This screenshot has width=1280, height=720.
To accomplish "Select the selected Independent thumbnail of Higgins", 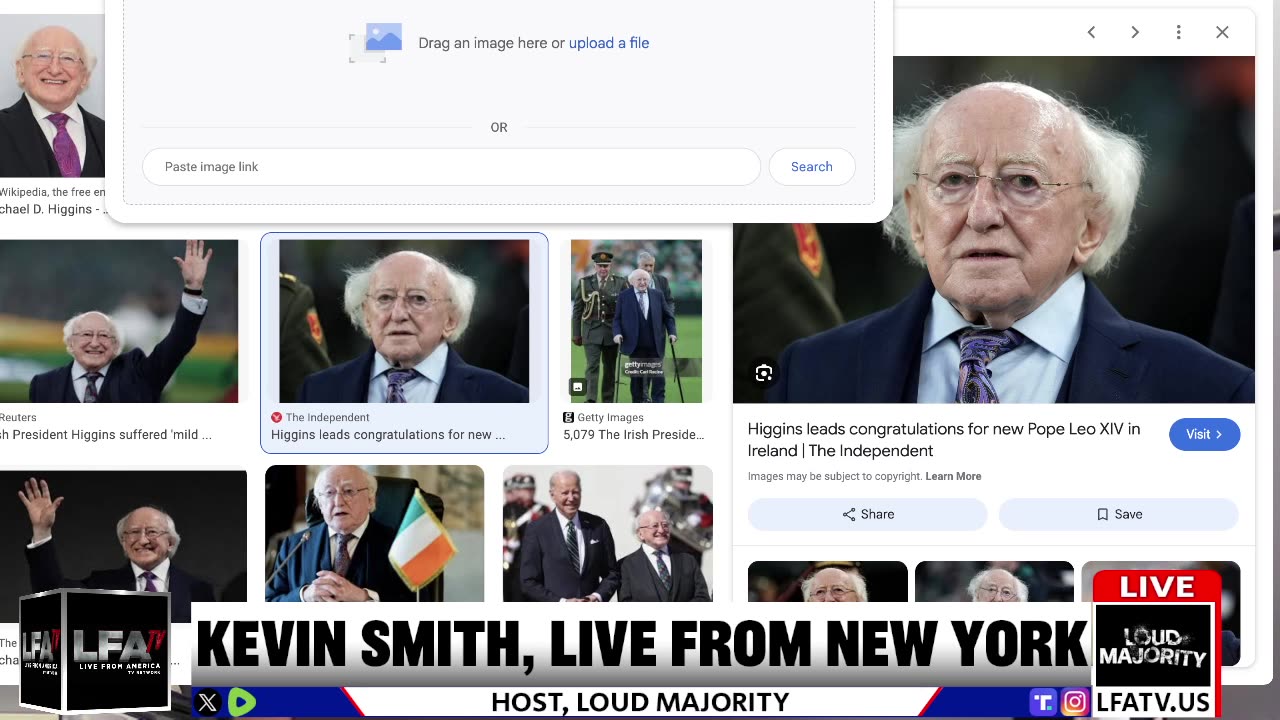I will pyautogui.click(x=404, y=321).
